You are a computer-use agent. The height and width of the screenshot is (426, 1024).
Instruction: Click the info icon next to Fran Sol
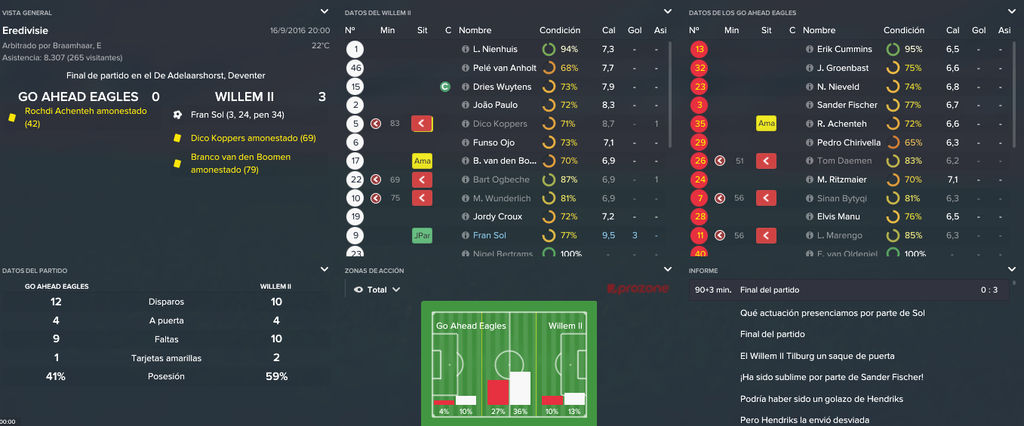[466, 235]
